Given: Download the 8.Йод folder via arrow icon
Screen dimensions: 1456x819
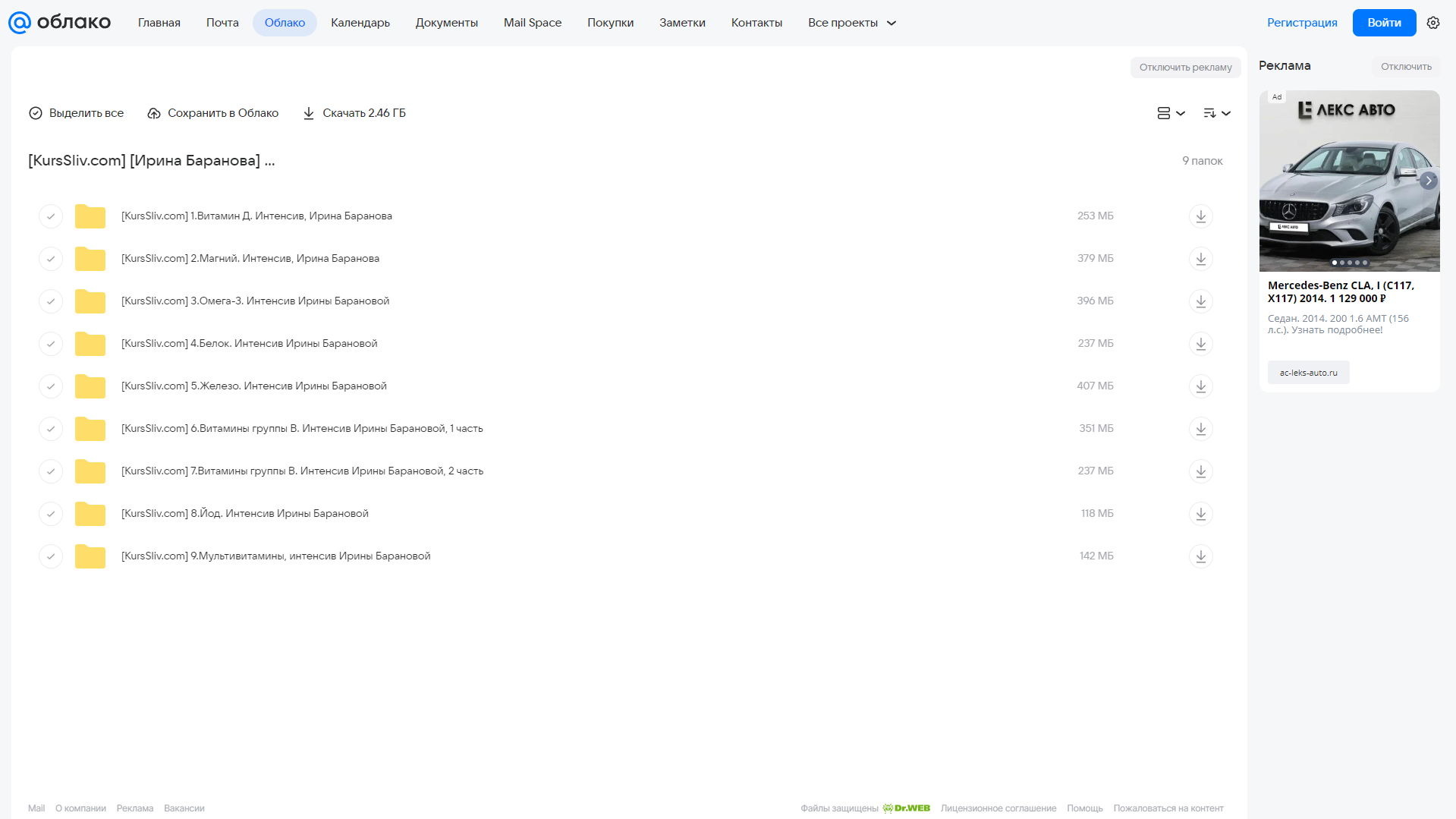Looking at the screenshot, I should click(x=1200, y=514).
